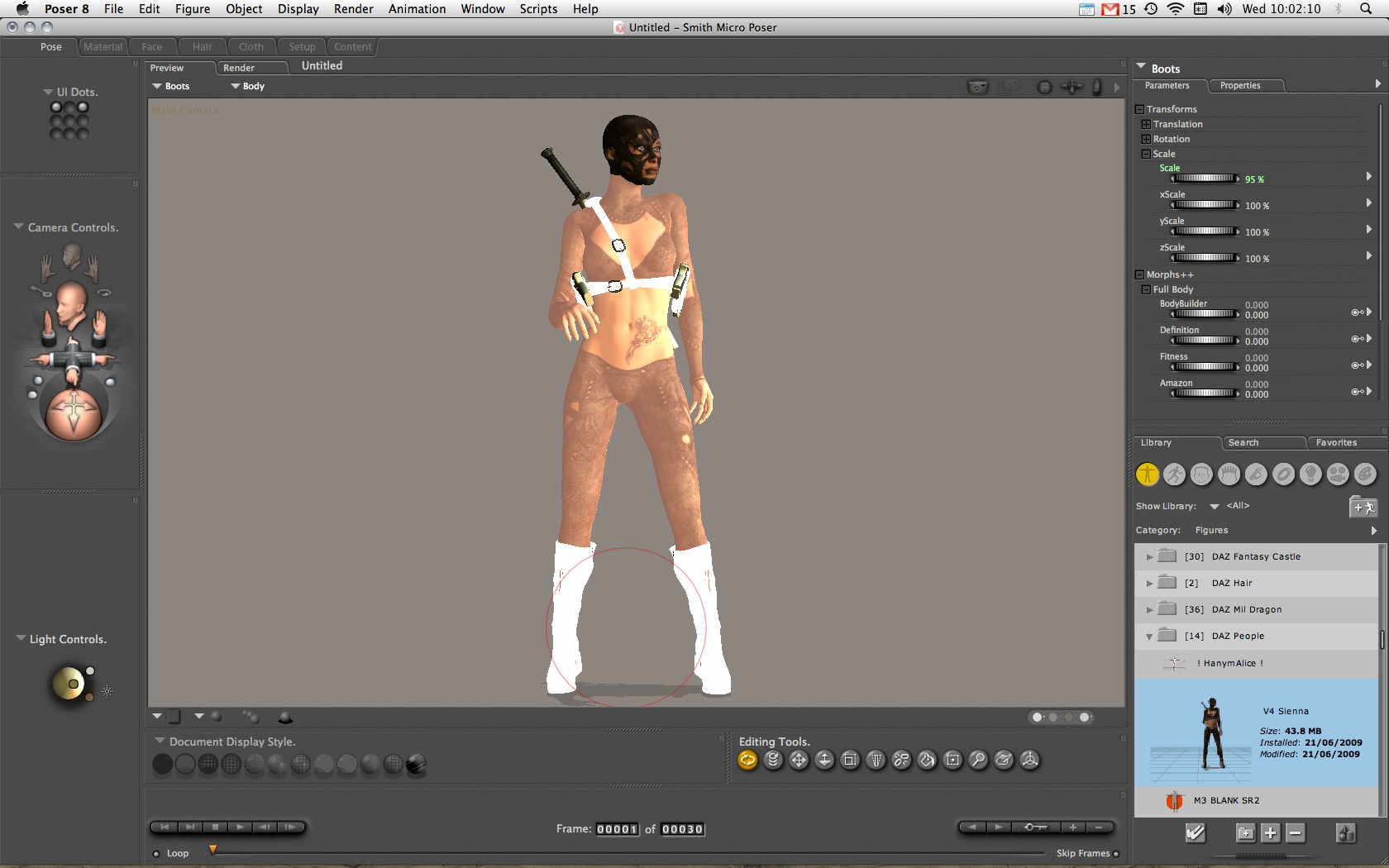The image size is (1389, 868).
Task: Select the Twist editing tool
Action: (x=773, y=760)
